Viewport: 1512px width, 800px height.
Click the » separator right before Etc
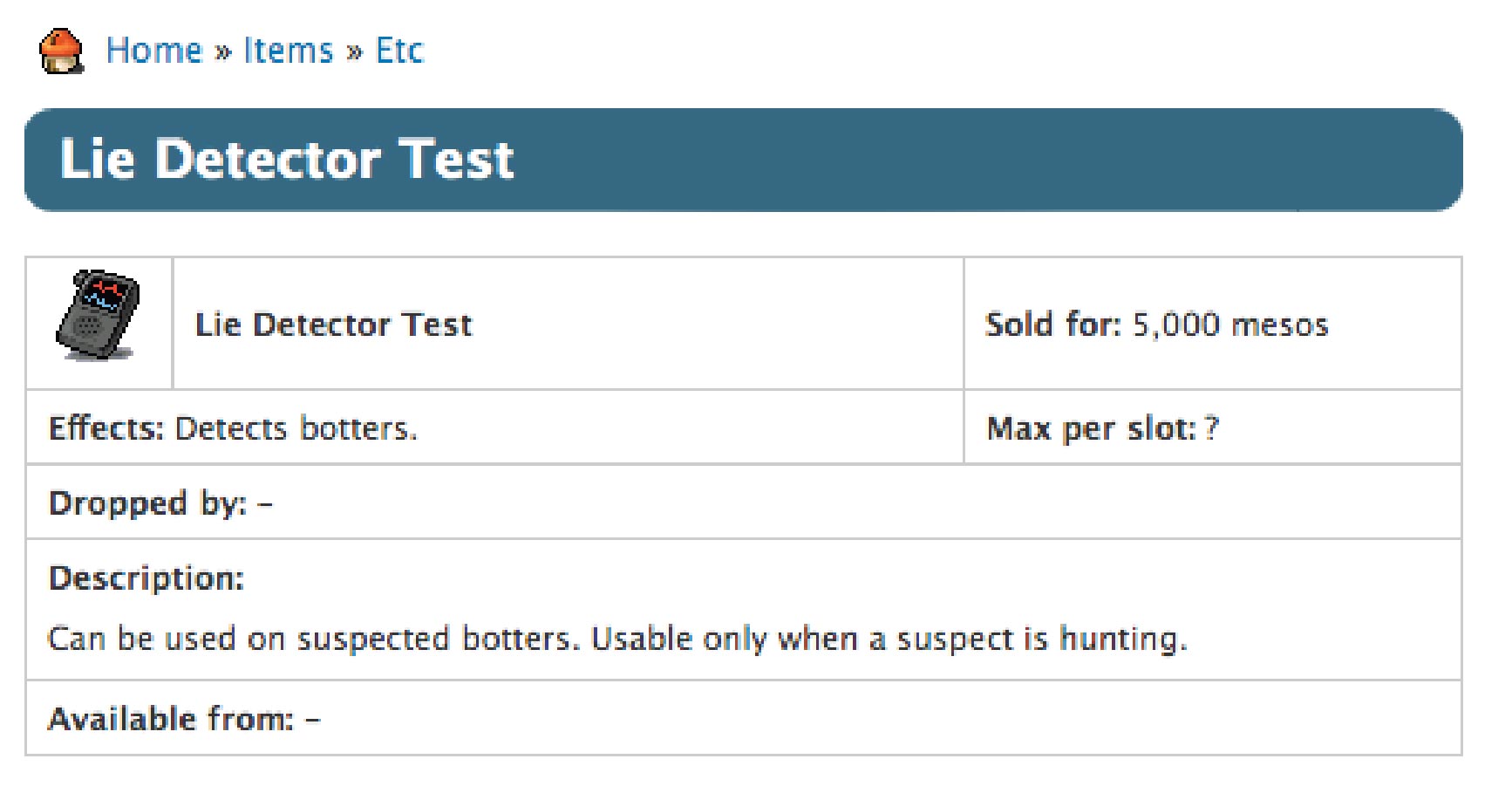click(x=354, y=51)
